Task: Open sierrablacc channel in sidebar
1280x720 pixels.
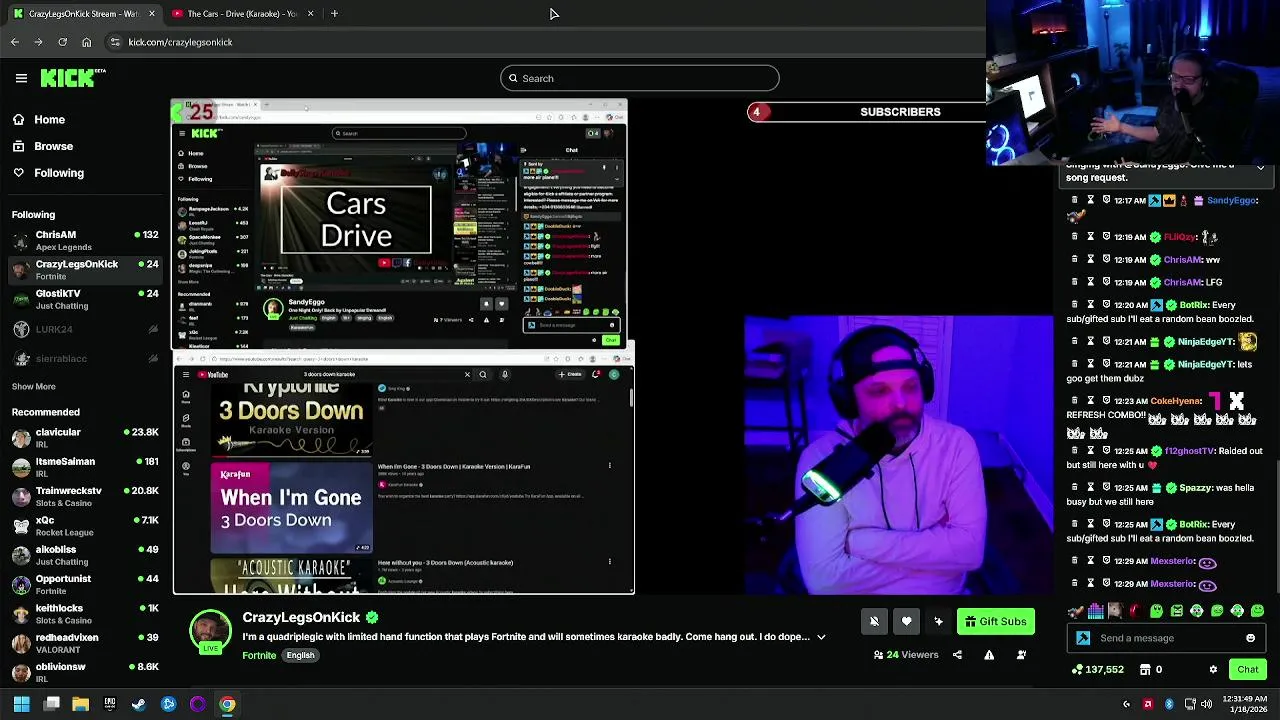Action: pos(84,358)
